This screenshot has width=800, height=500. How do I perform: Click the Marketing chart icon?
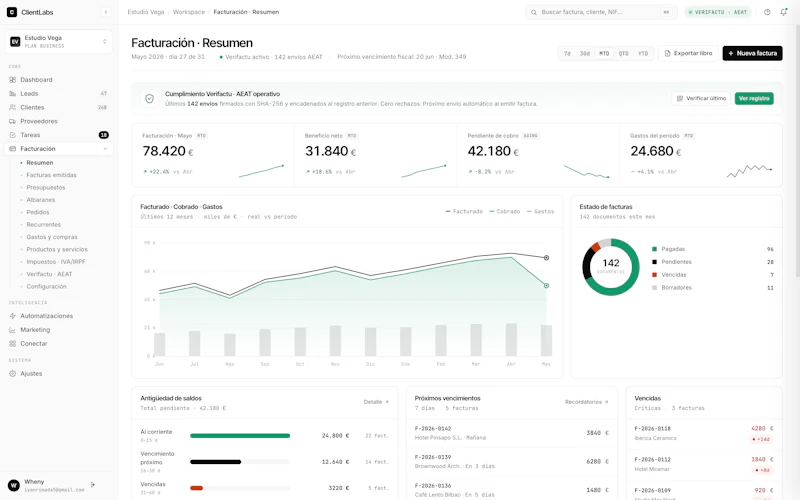tap(12, 330)
